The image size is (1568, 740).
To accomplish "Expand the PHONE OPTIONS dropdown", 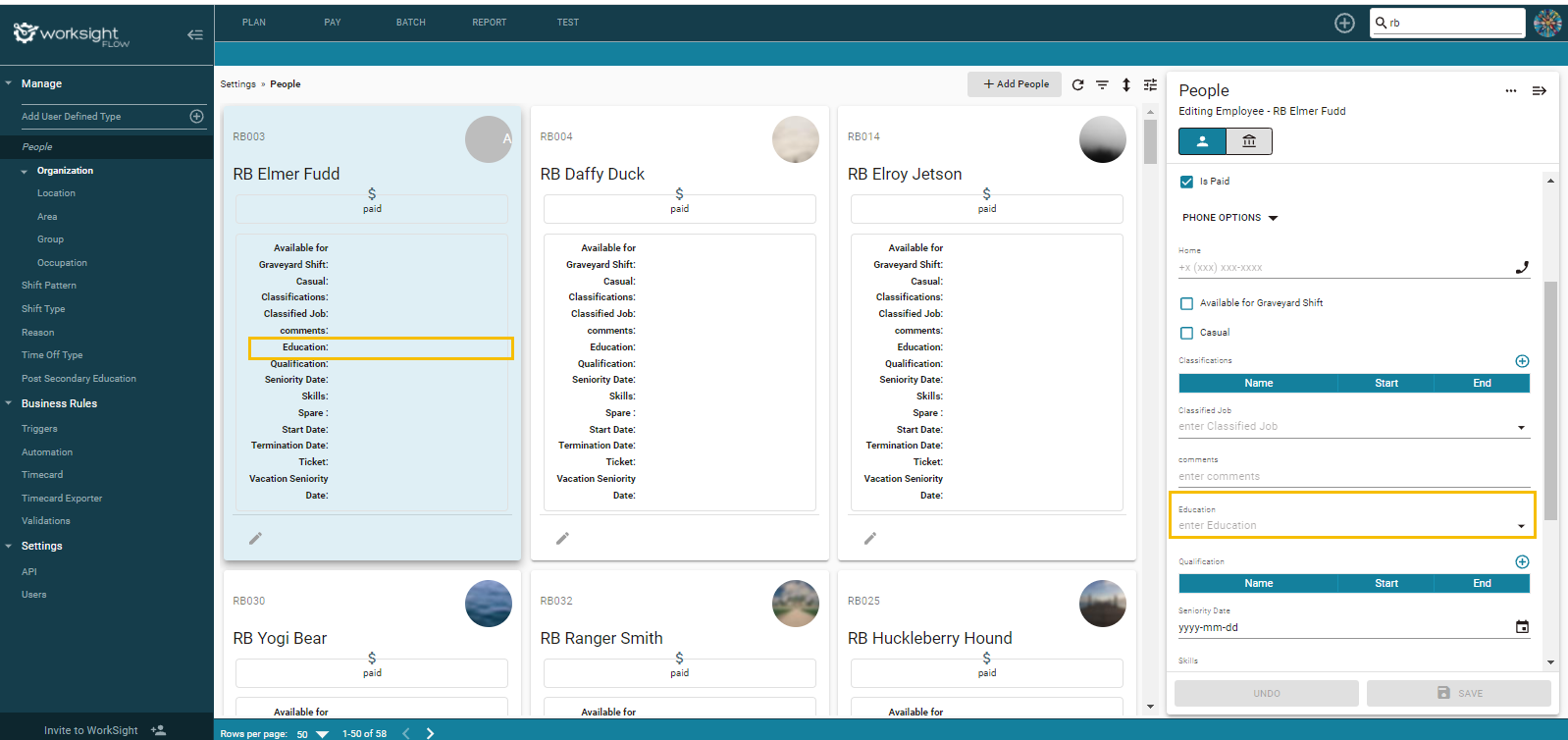I will [1230, 218].
